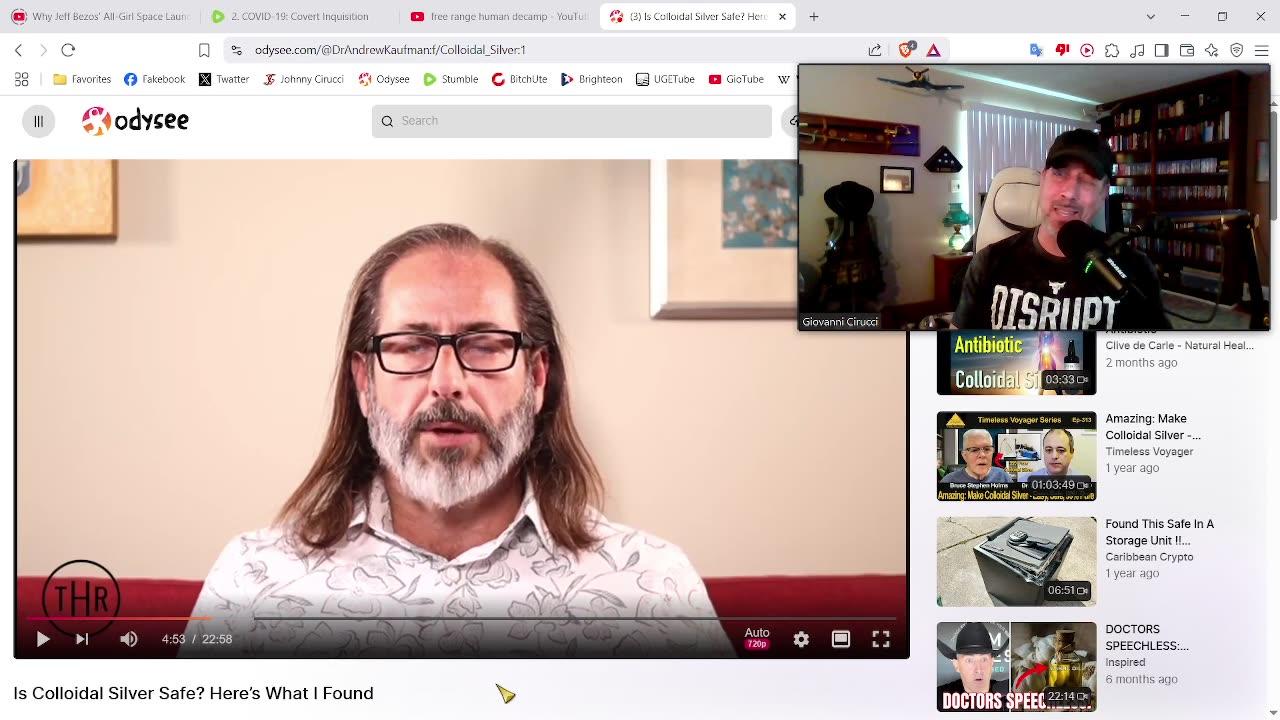
Task: Open the Timeless Voyager video thumbnail
Action: click(x=1016, y=456)
